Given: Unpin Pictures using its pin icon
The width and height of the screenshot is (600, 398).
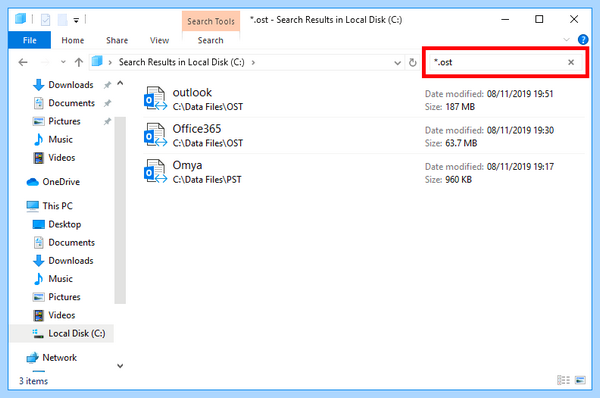Looking at the screenshot, I should click(x=108, y=122).
